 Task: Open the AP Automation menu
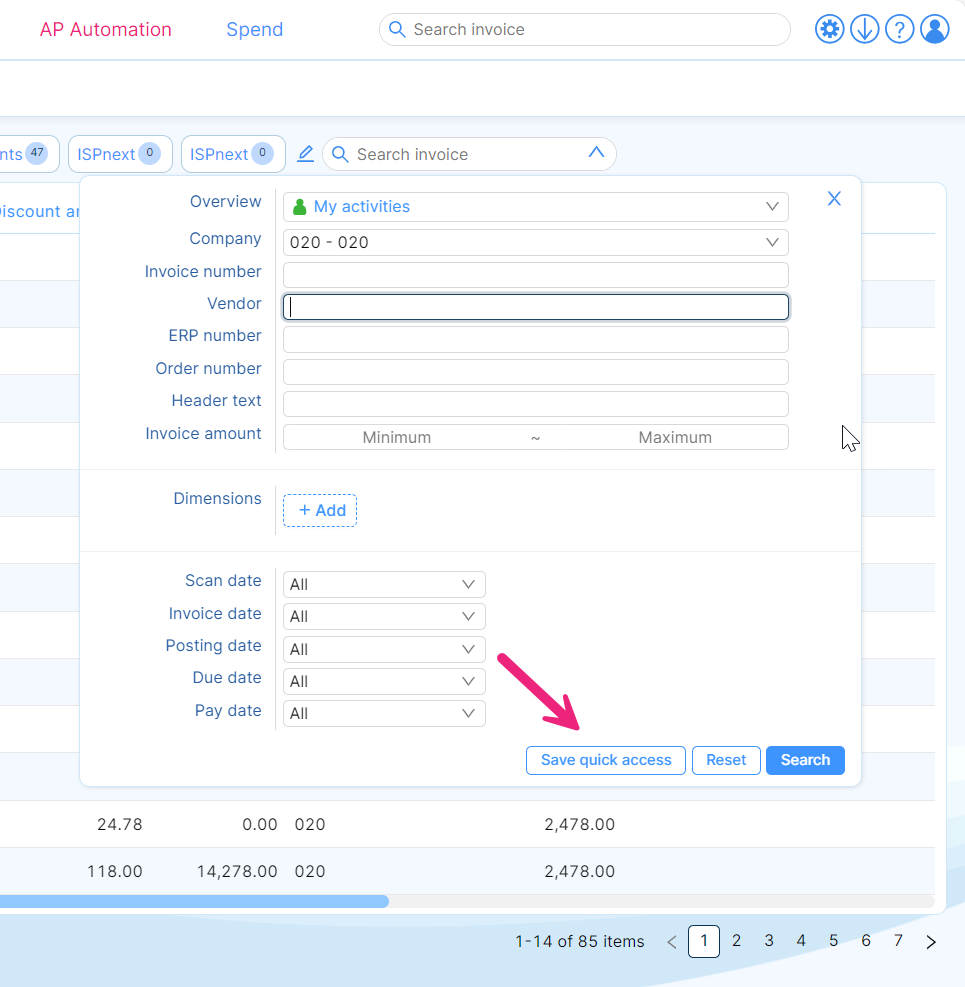pyautogui.click(x=105, y=30)
